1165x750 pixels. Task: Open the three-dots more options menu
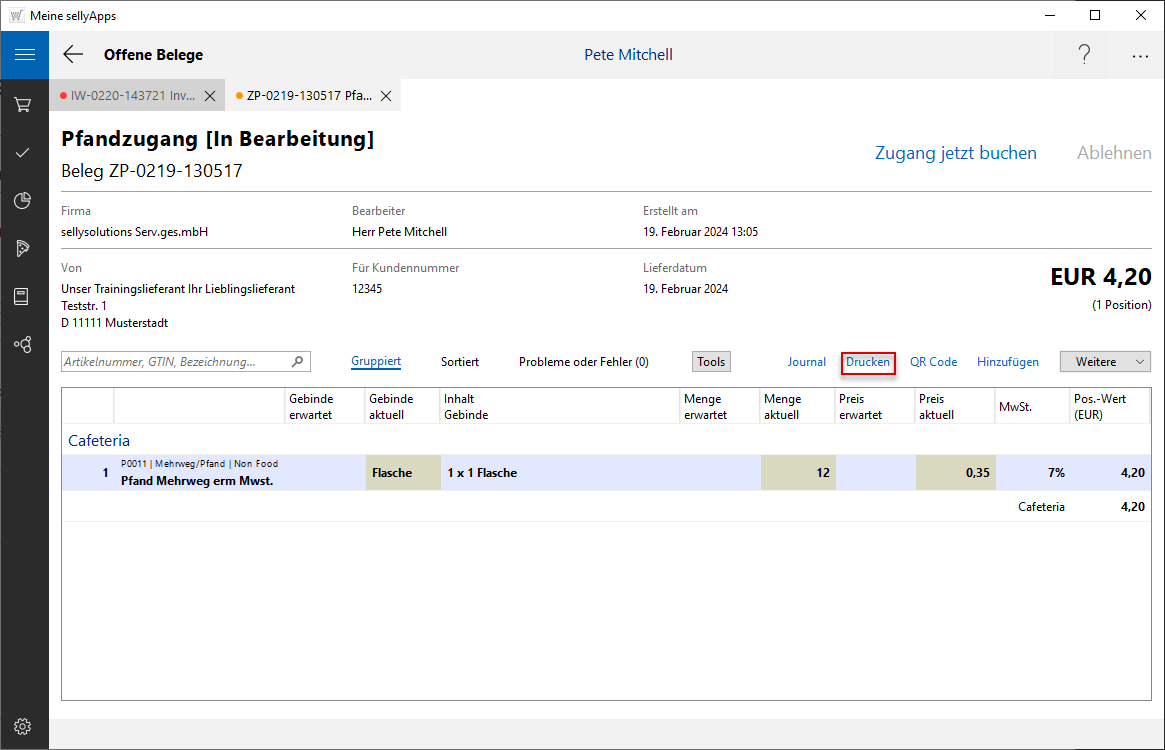(1140, 56)
